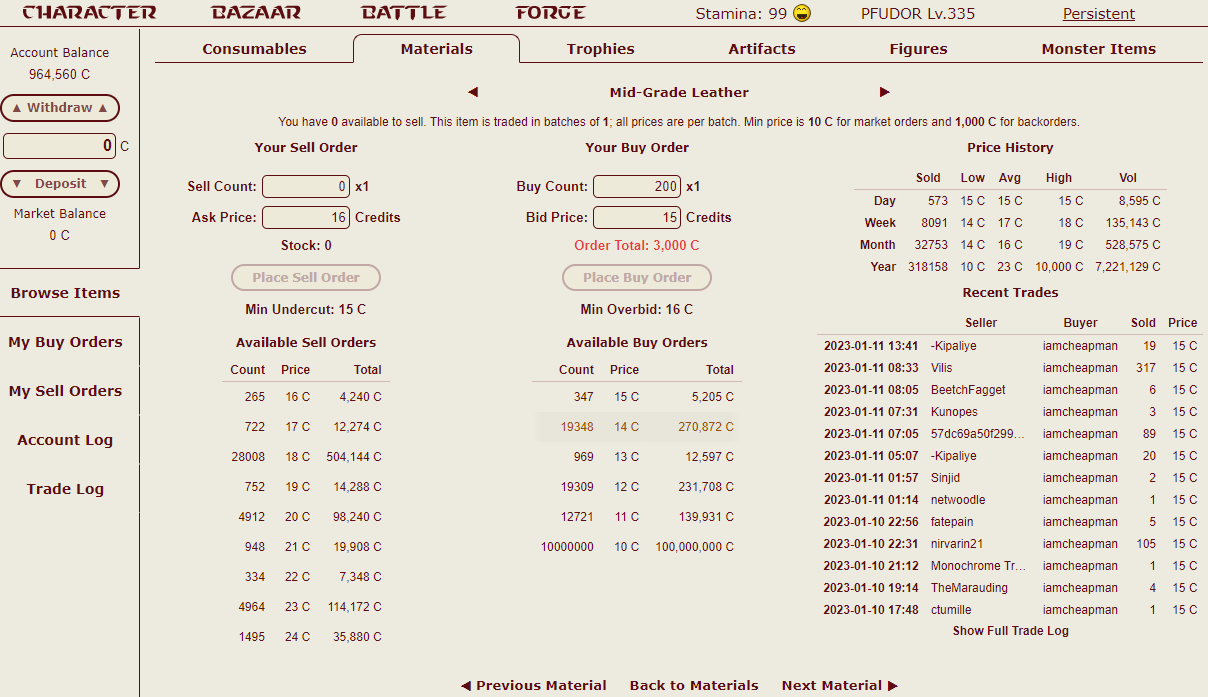
Task: Click seller name Vilis in trades
Action: pyautogui.click(x=942, y=368)
